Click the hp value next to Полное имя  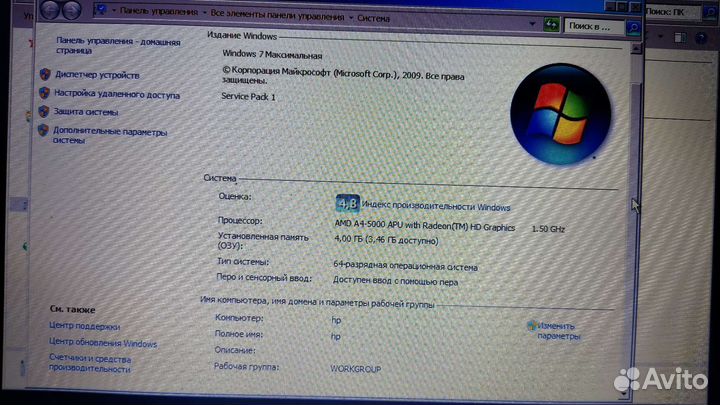point(336,337)
